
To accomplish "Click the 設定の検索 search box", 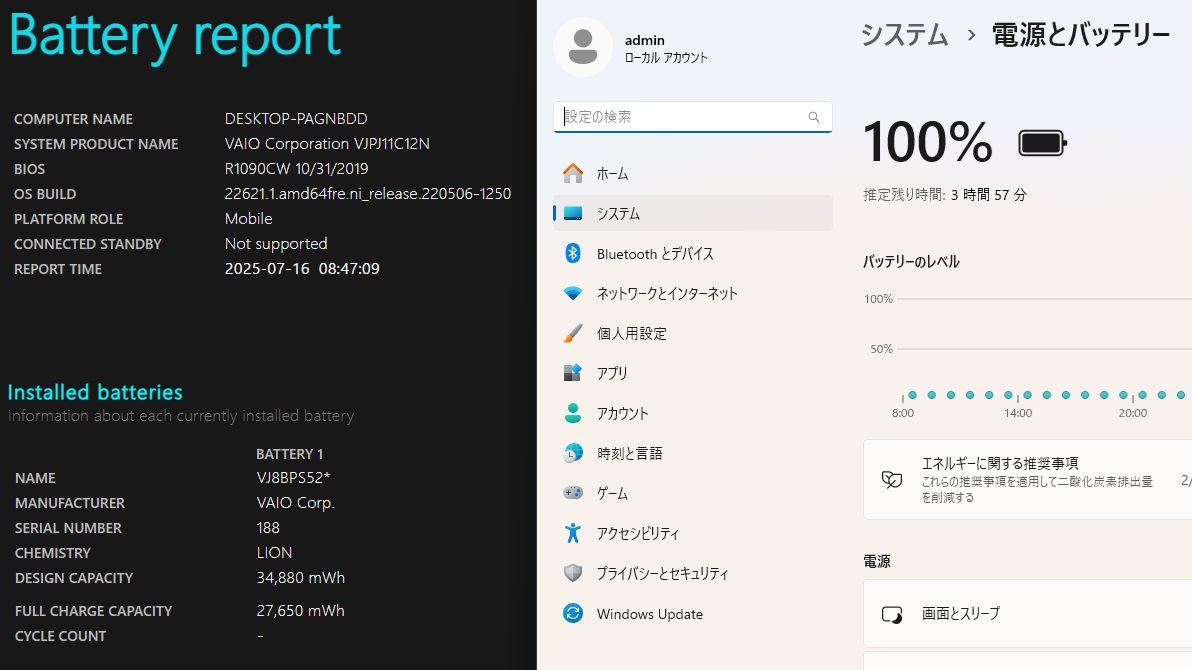I will [x=693, y=117].
